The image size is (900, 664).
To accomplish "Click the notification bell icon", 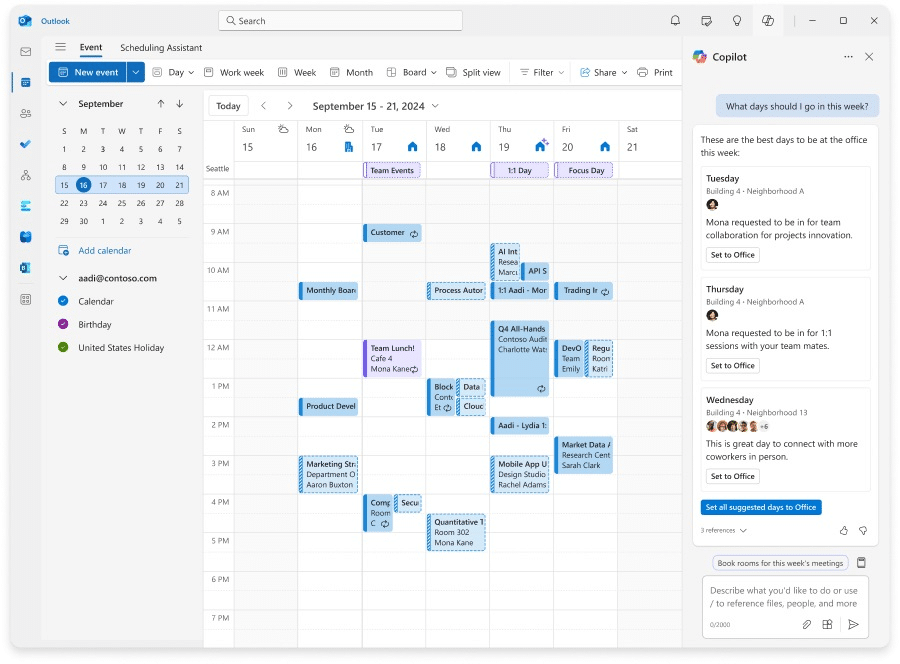I will click(675, 20).
